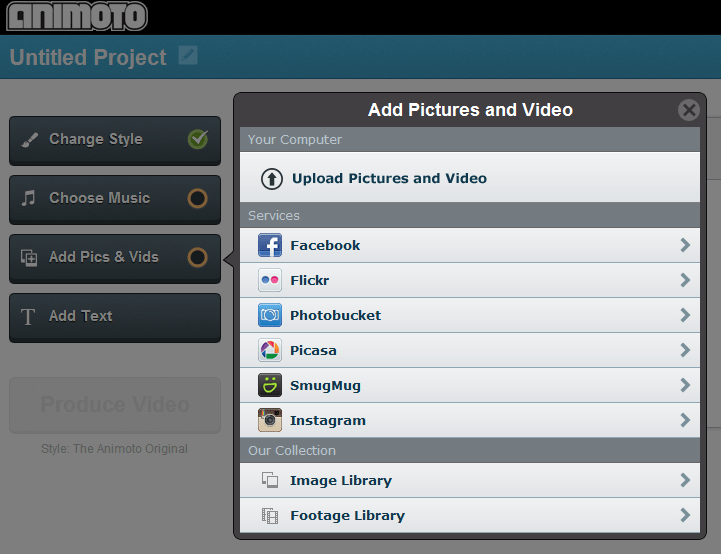Expand the Photobucket row chevron
This screenshot has height=554, width=721.
pos(685,315)
